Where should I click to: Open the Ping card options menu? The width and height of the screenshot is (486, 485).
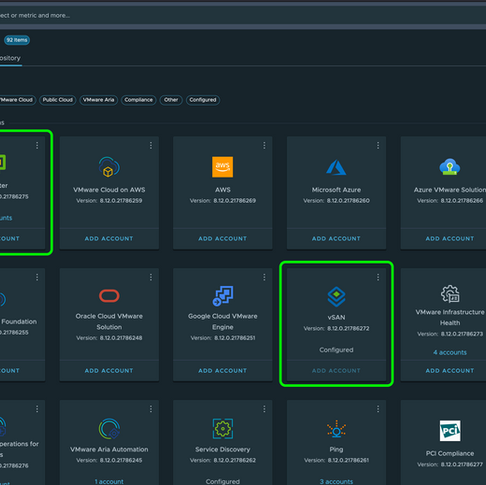click(378, 409)
